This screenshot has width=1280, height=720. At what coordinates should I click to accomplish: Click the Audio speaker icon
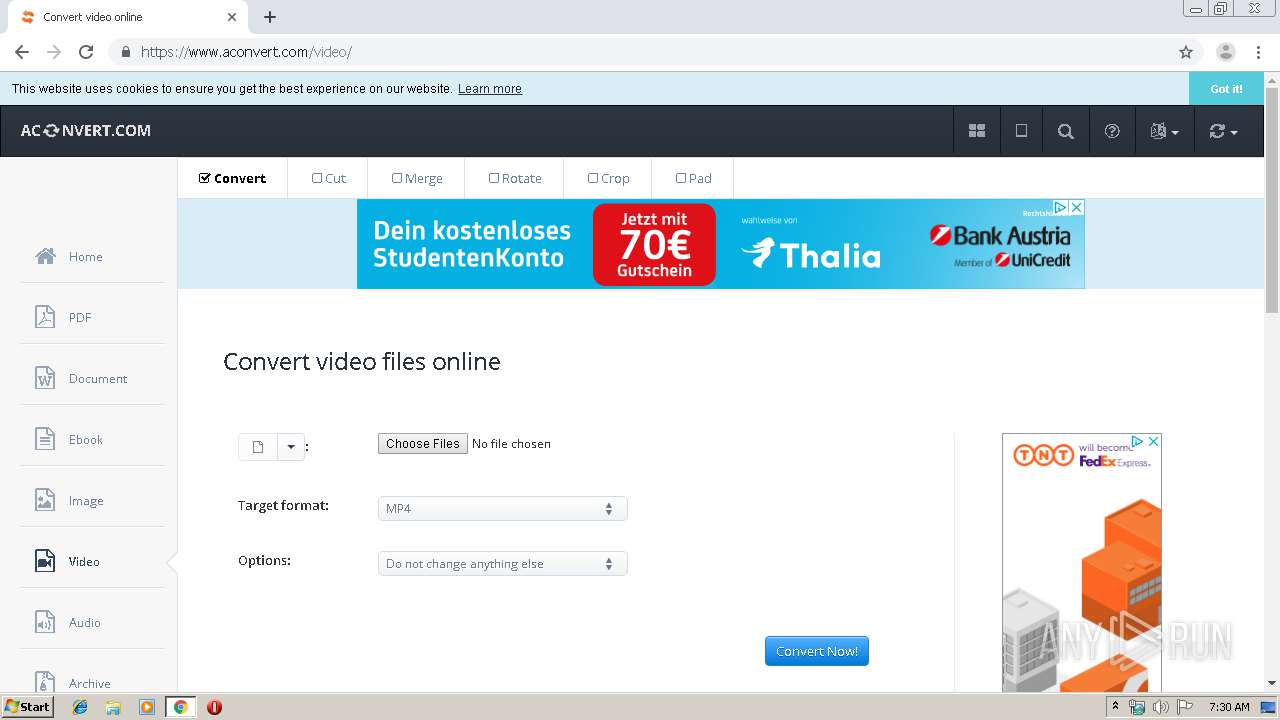pyautogui.click(x=45, y=622)
